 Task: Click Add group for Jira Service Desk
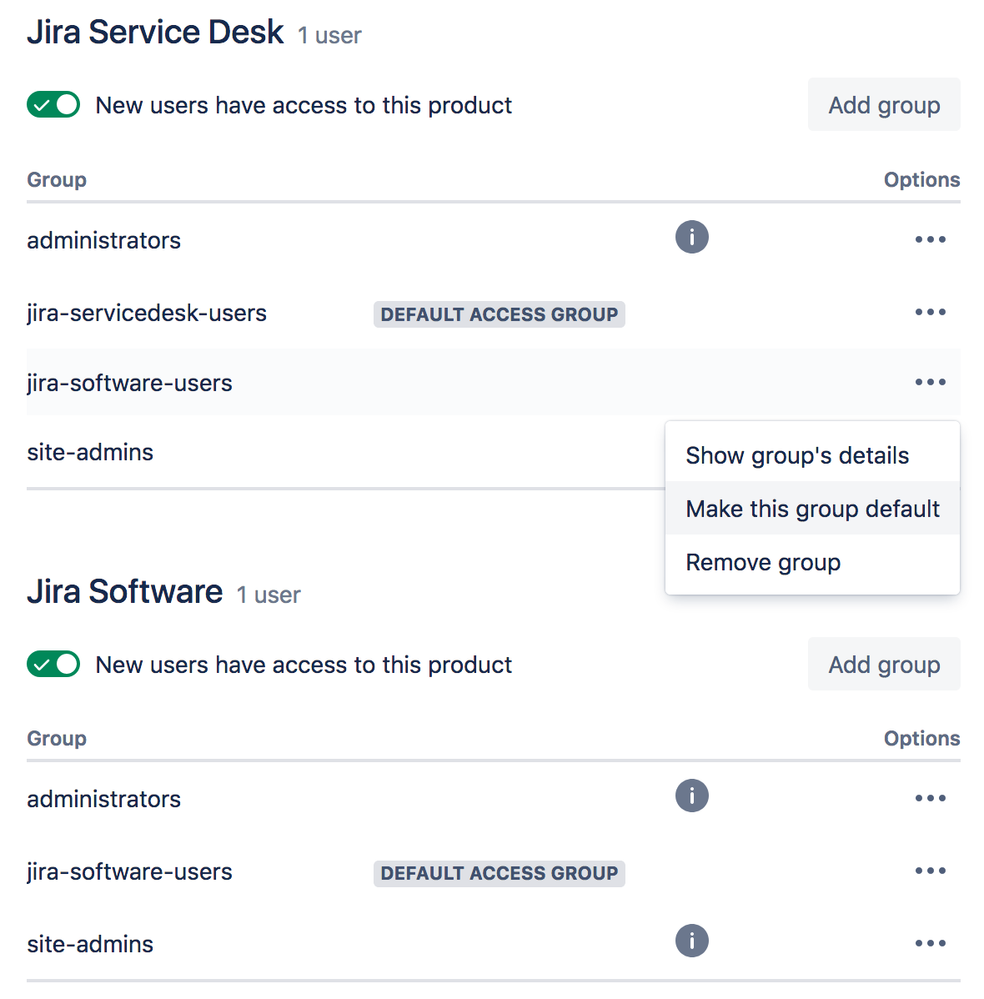point(883,104)
